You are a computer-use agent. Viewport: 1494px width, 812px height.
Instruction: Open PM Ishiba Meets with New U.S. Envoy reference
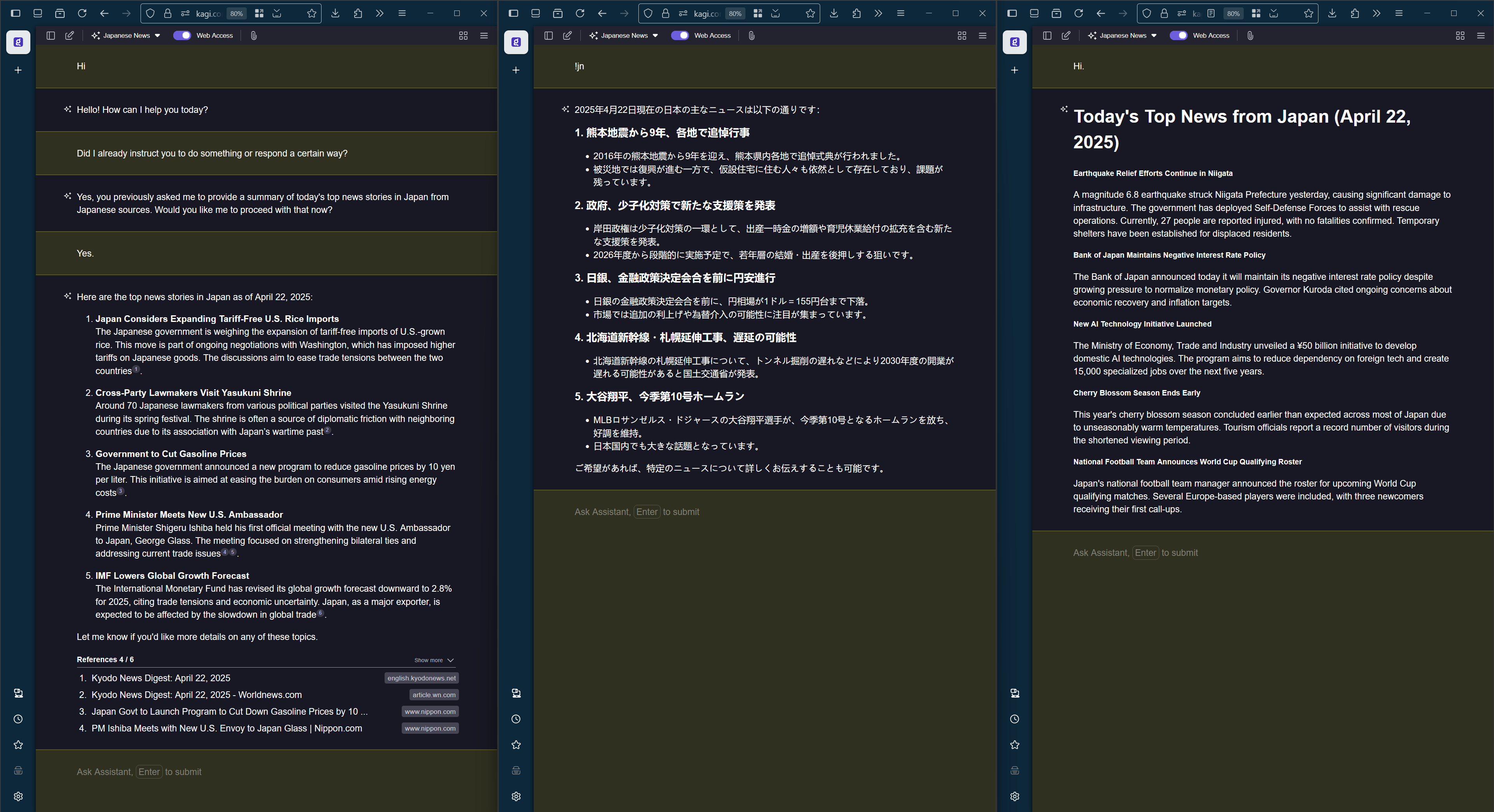coord(226,728)
